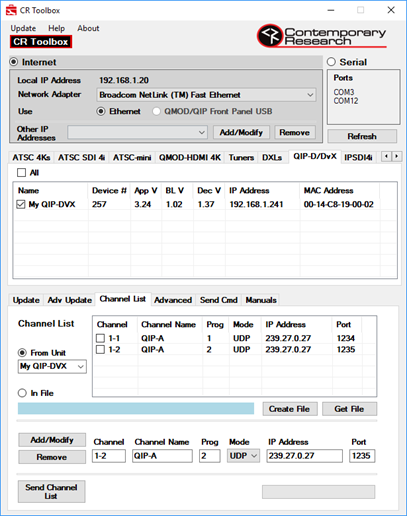Click the channel Remove button

[x=52, y=457]
